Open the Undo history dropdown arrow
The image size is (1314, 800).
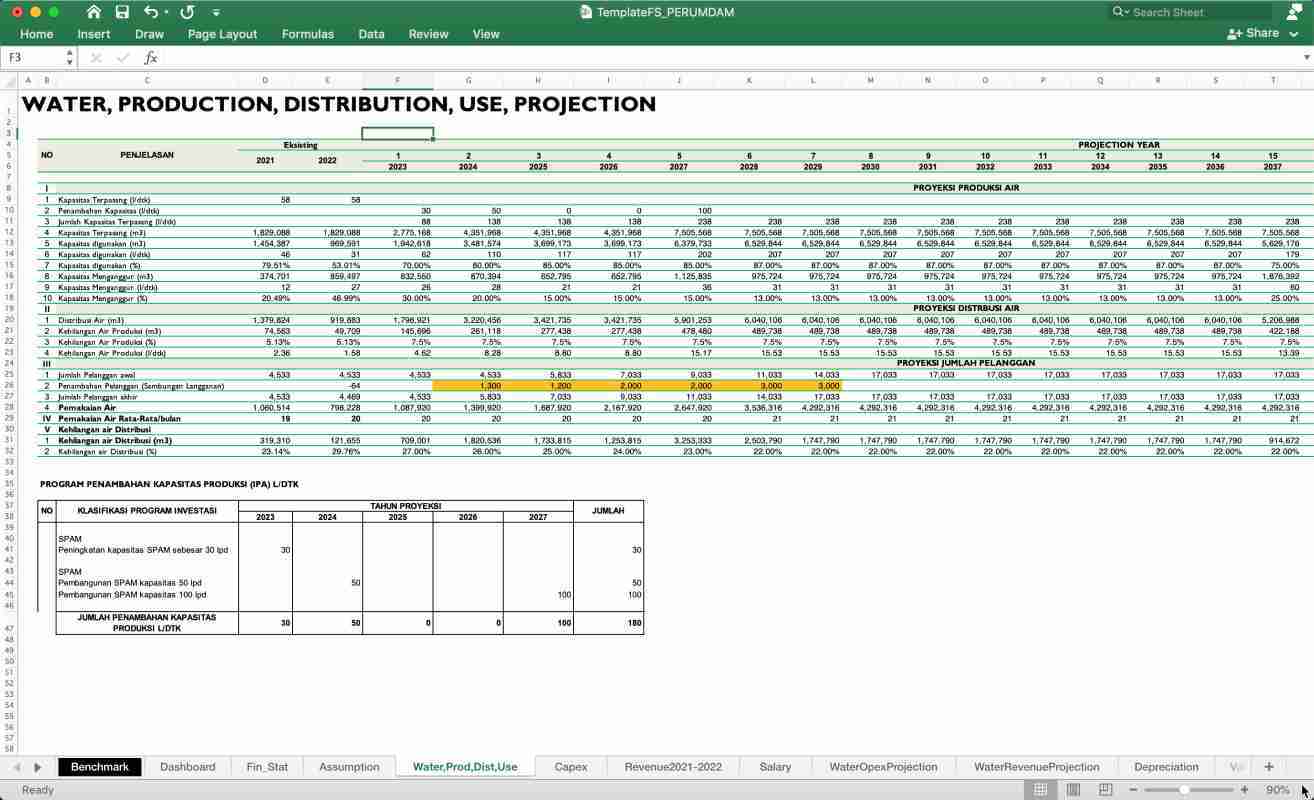pos(166,13)
